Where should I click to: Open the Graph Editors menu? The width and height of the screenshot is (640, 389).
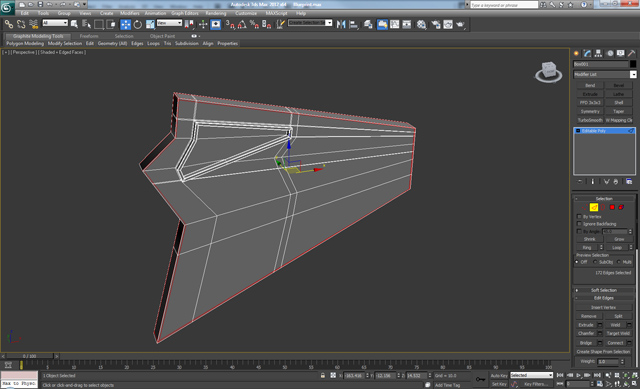(185, 13)
